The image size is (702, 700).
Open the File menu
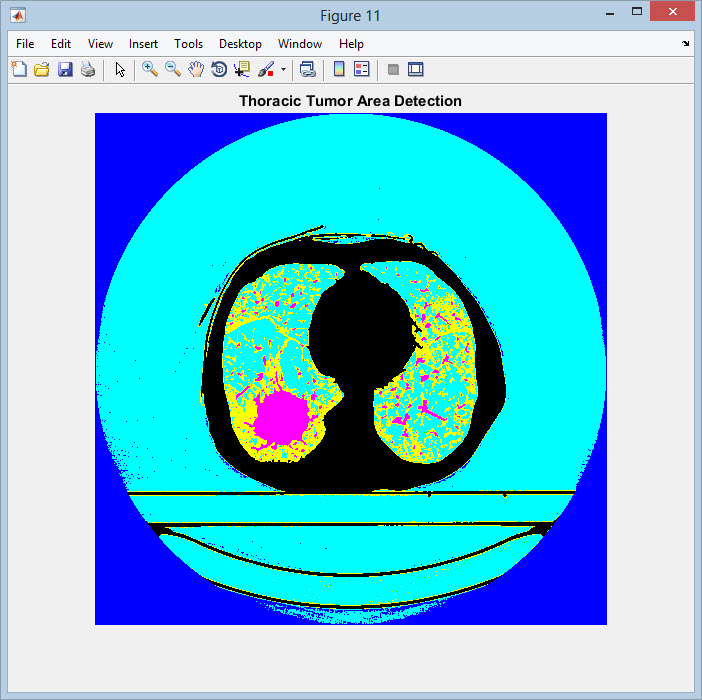pos(25,44)
